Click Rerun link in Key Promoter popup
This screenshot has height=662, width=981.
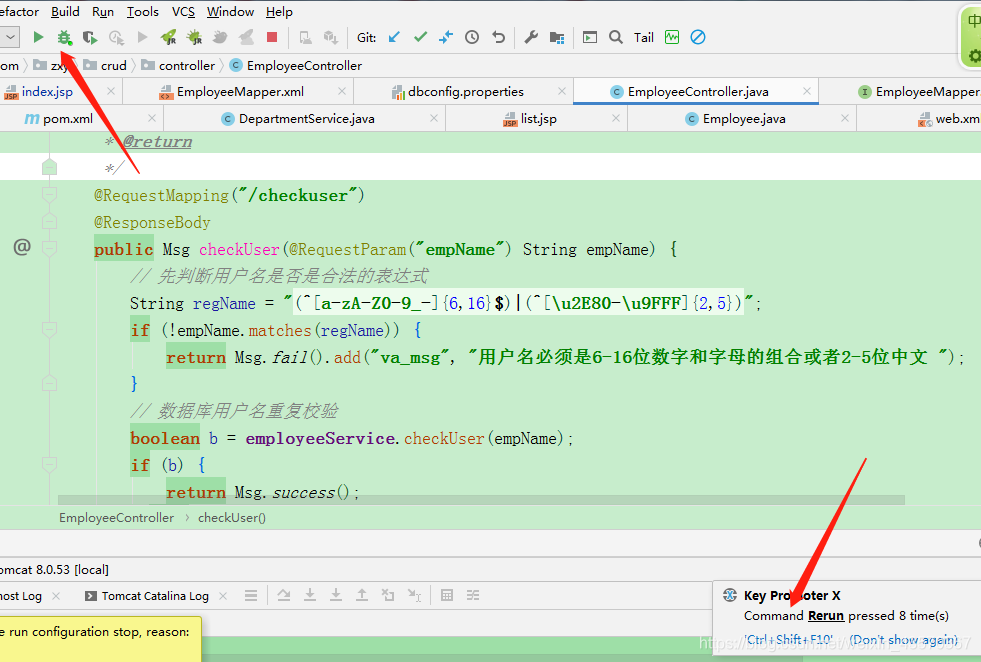[x=826, y=616]
